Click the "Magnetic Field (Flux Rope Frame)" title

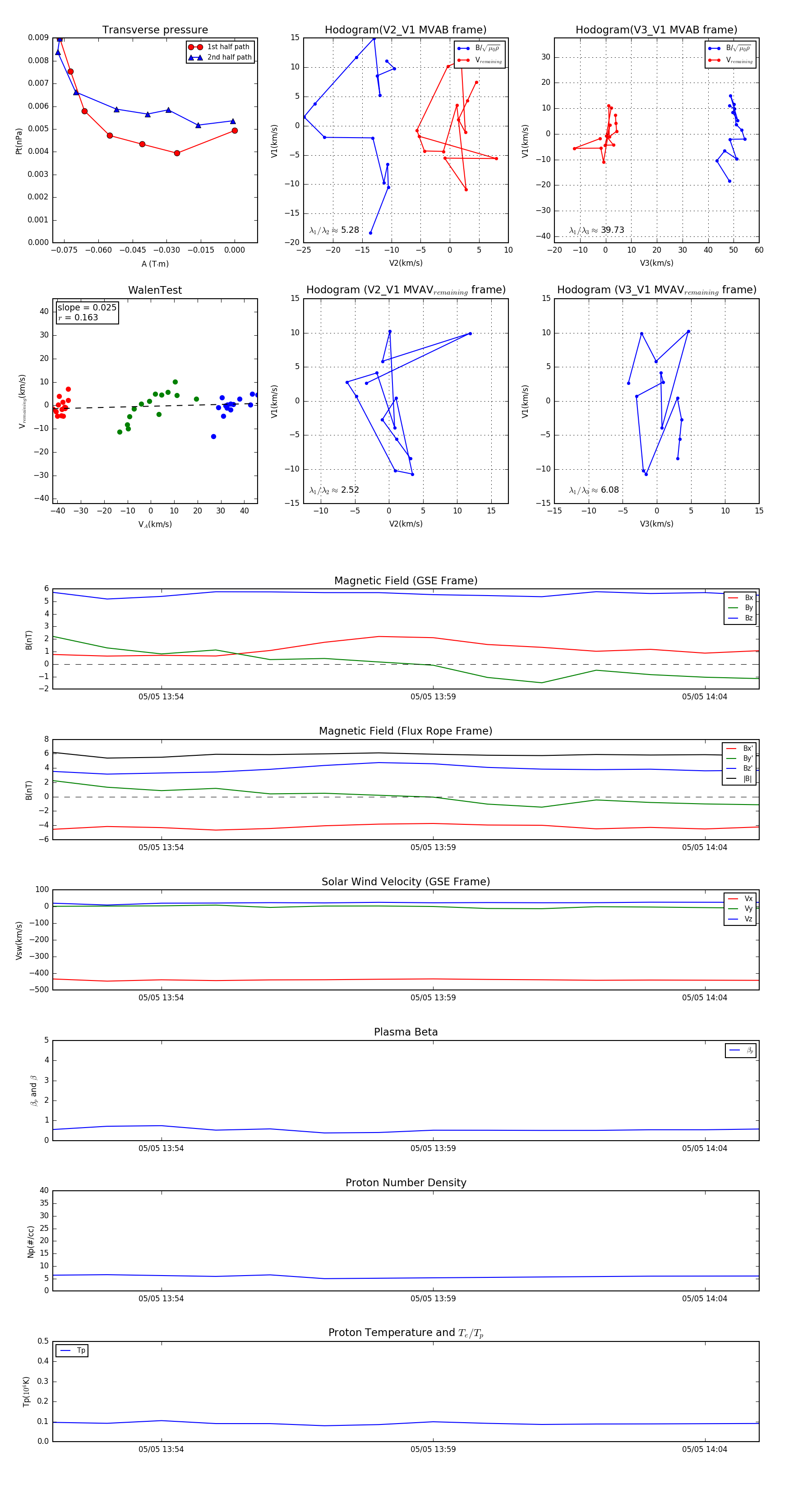pos(406,731)
